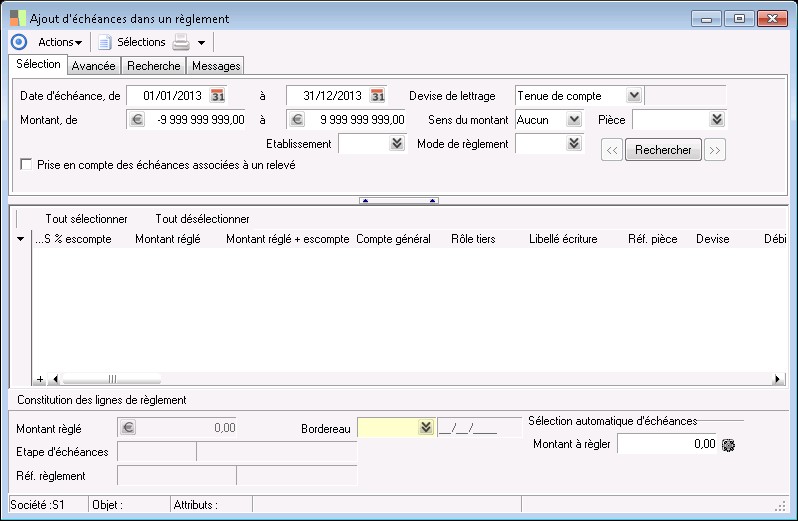Screen dimensions: 798x521
Task: Click the blue circular icon in the toolbar
Action: coord(18,42)
